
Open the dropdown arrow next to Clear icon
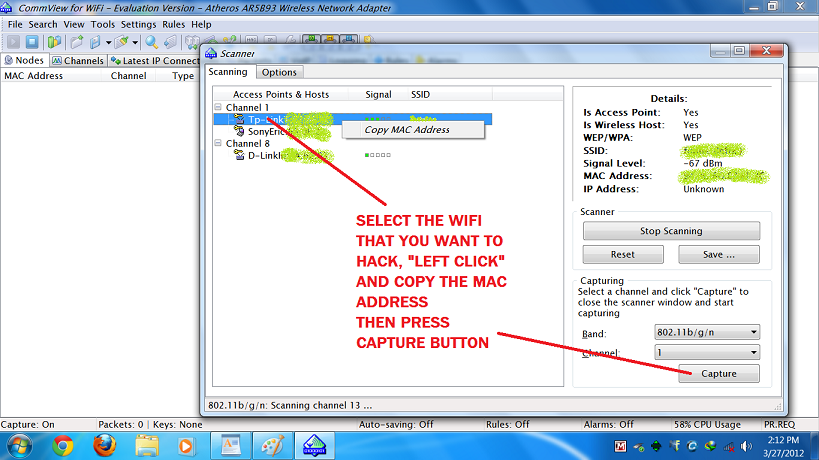(x=135, y=42)
